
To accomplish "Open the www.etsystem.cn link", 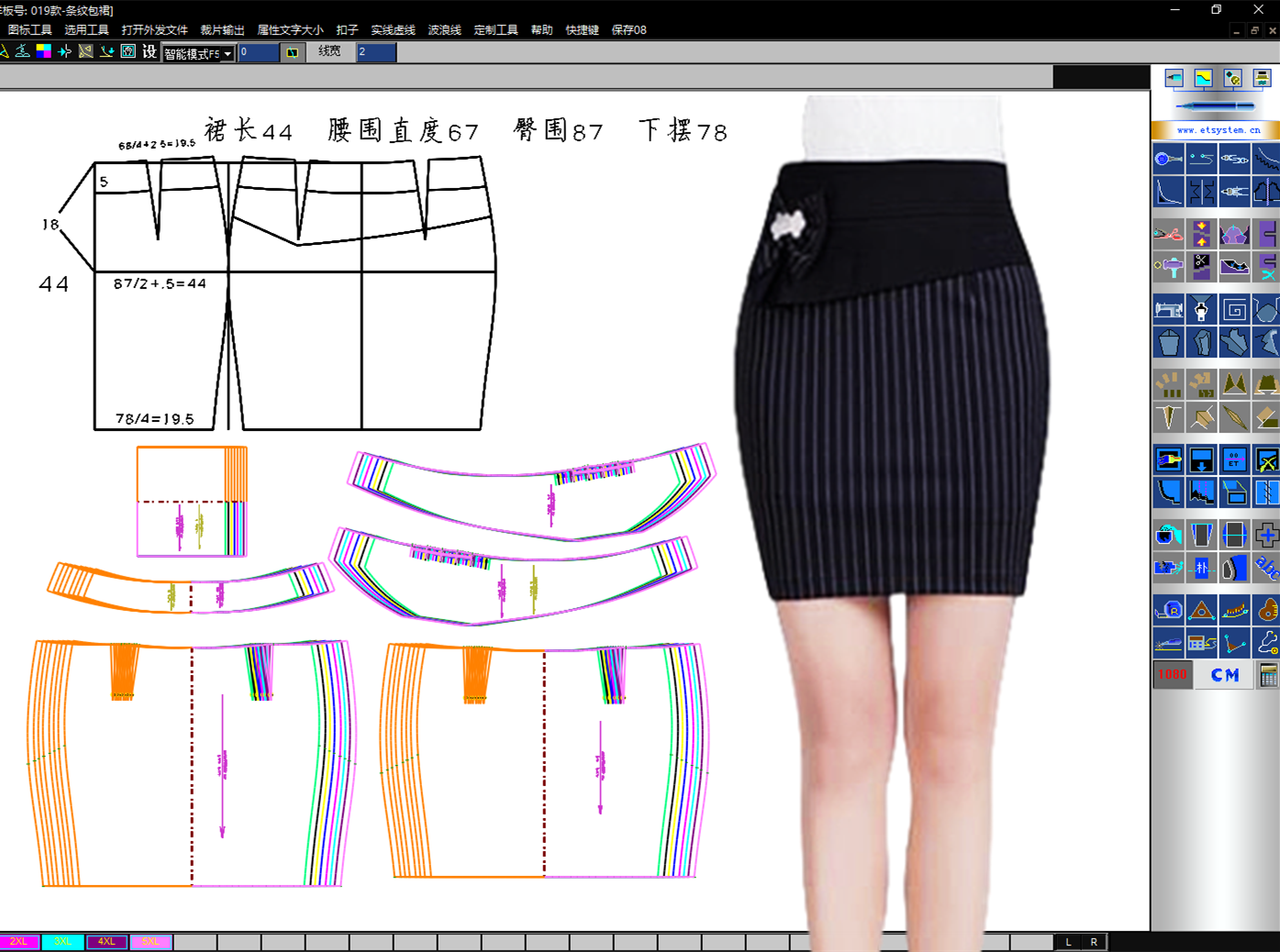I will 1218,130.
